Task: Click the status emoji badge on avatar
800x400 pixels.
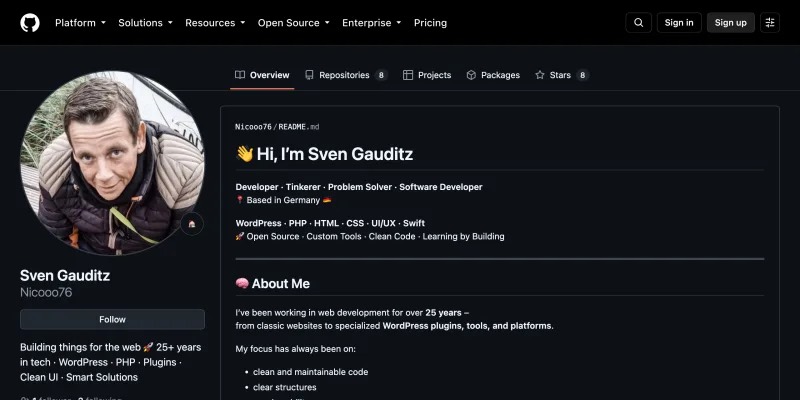Action: tap(192, 224)
